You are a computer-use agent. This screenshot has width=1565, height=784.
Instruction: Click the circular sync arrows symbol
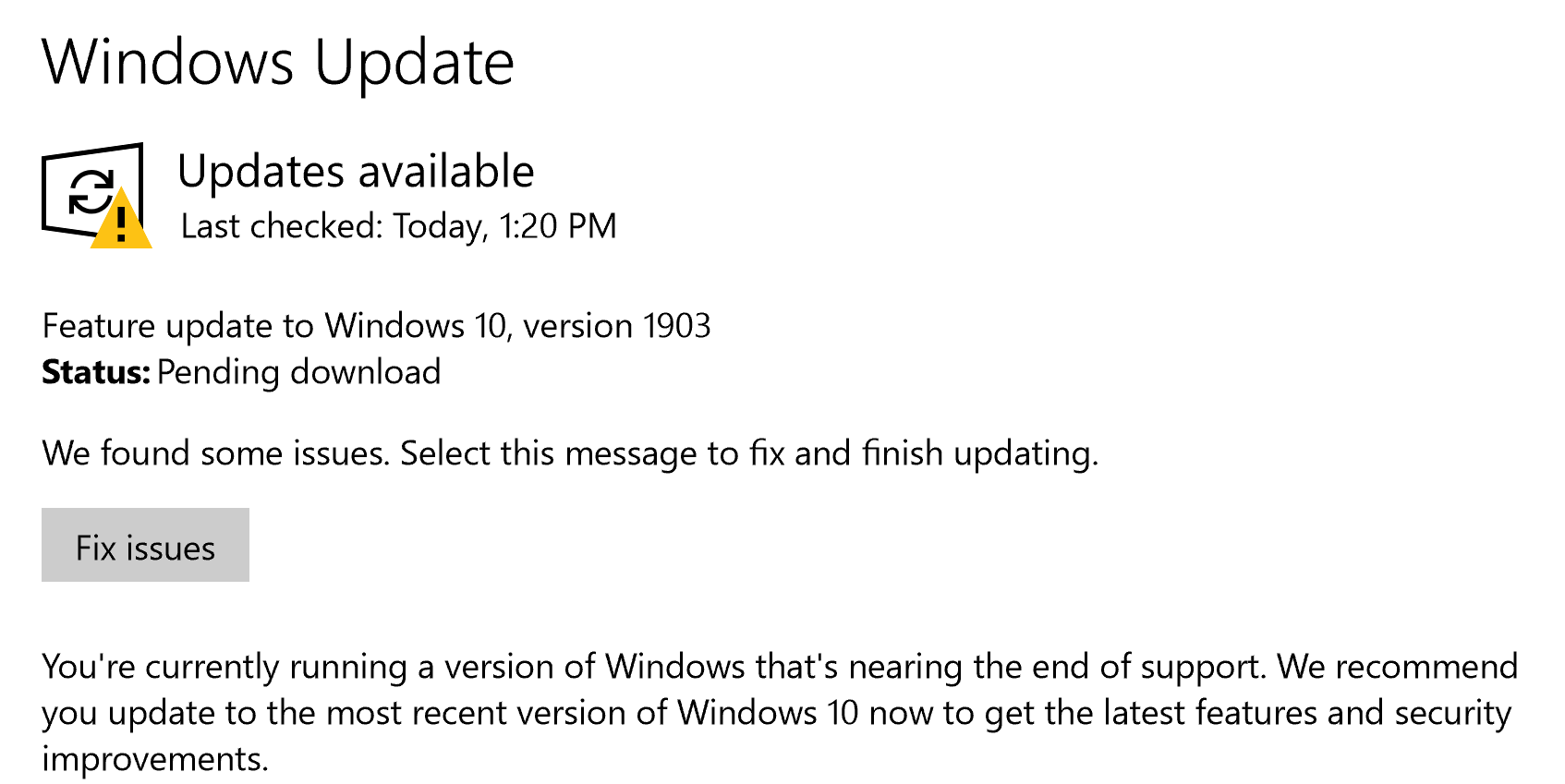click(x=91, y=193)
